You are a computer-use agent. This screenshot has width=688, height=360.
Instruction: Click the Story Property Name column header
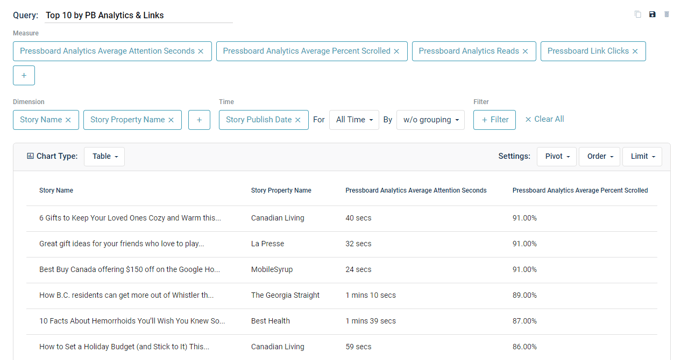(x=281, y=190)
